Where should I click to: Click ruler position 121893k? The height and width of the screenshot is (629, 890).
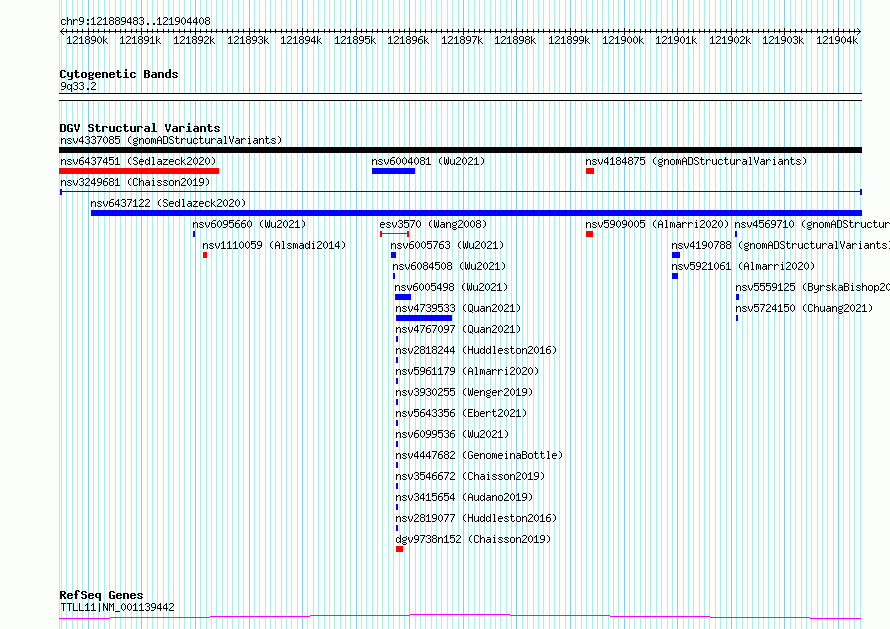247,40
